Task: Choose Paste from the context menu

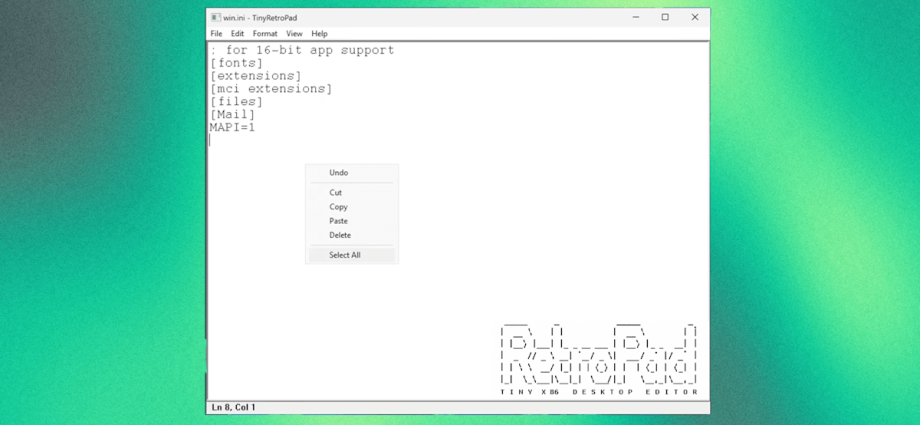Action: [x=352, y=221]
